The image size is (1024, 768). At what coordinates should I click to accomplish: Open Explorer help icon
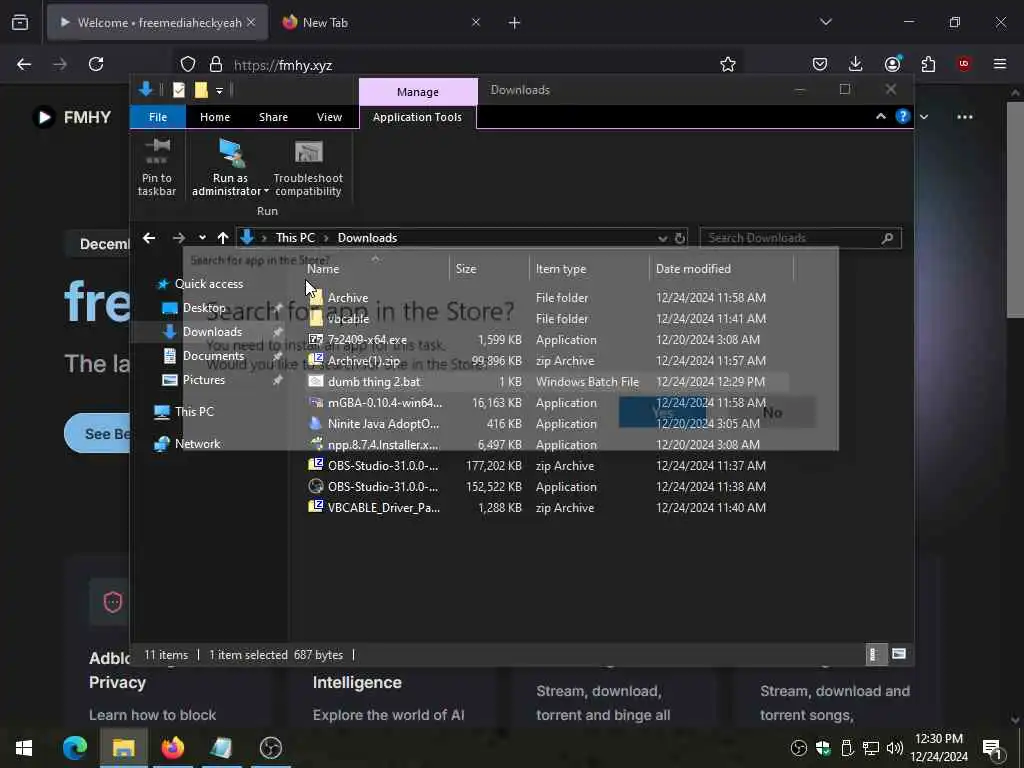pos(903,116)
